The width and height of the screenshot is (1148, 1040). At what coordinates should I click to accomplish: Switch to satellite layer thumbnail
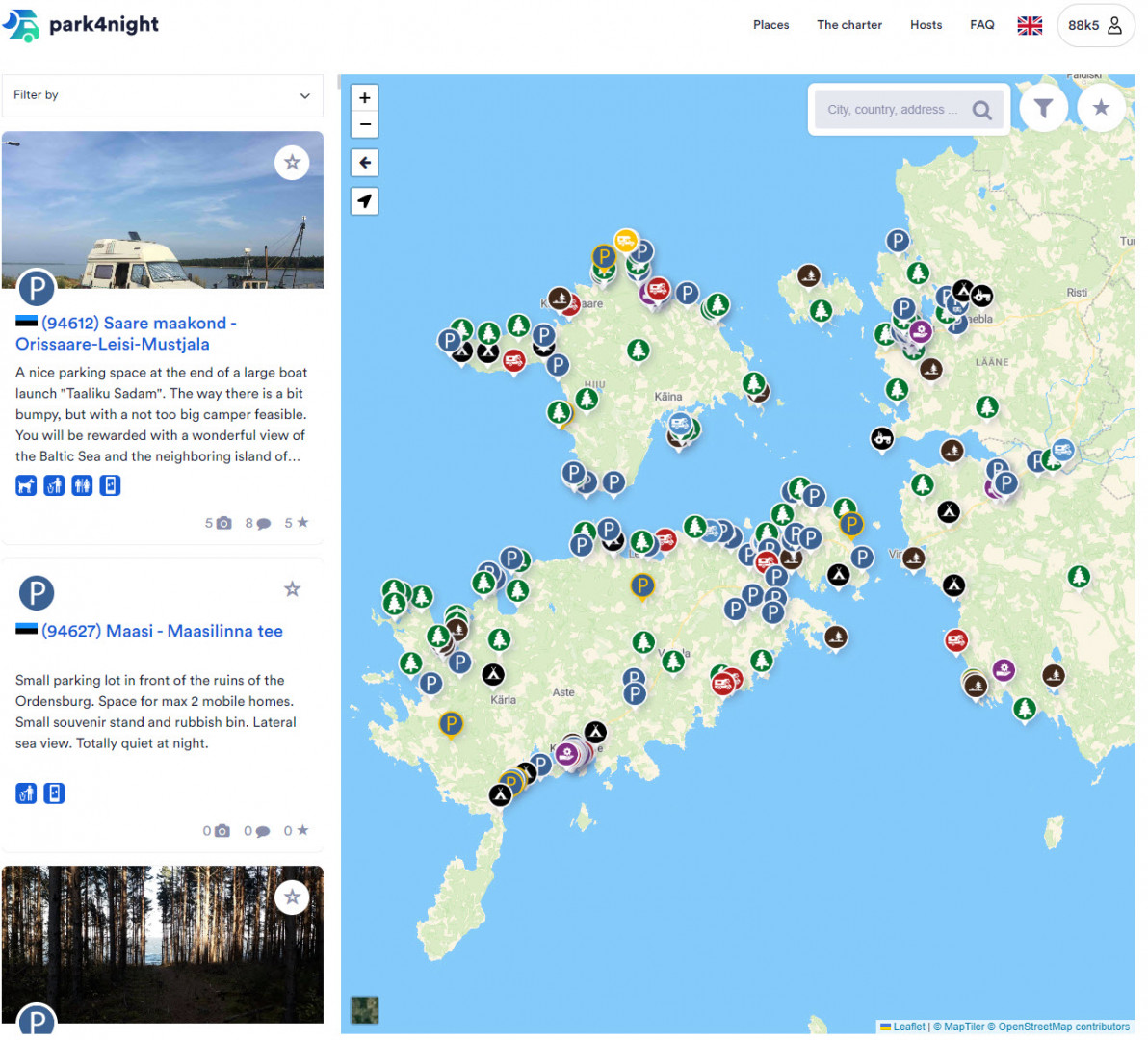pos(365,1009)
